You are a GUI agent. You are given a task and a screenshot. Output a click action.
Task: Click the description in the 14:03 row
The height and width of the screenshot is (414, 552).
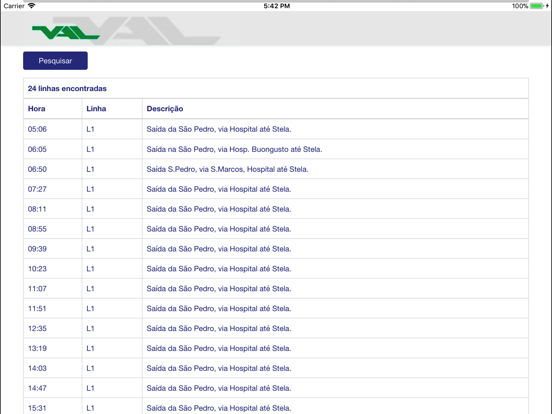click(x=219, y=368)
